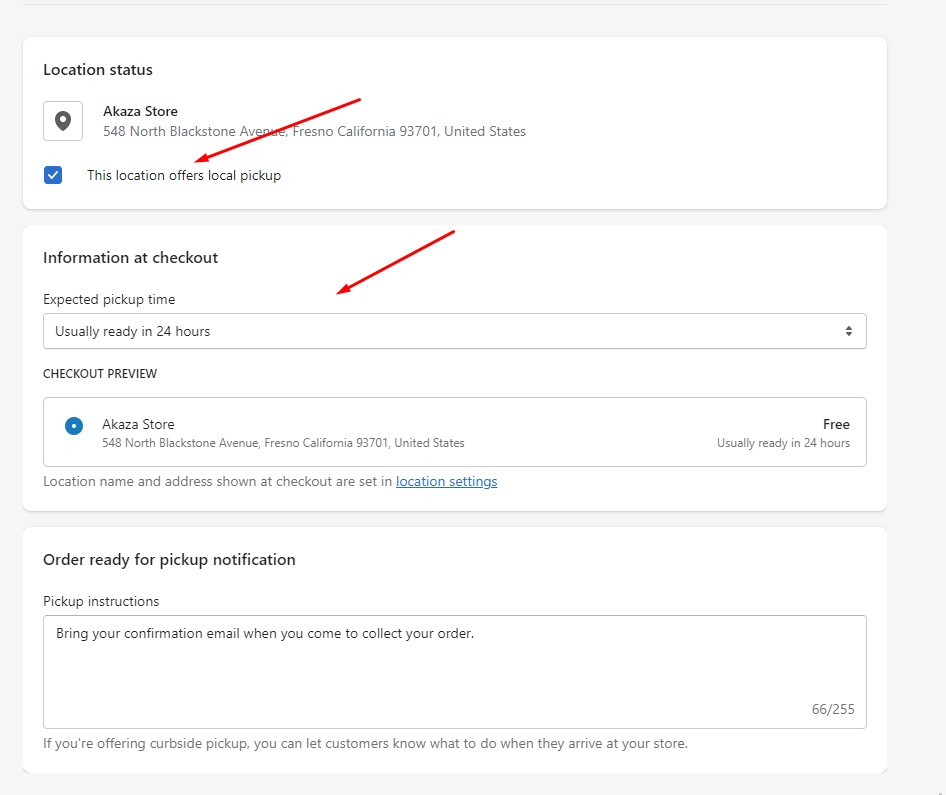The width and height of the screenshot is (946, 795).
Task: Click the store address under Location status
Action: [x=314, y=131]
